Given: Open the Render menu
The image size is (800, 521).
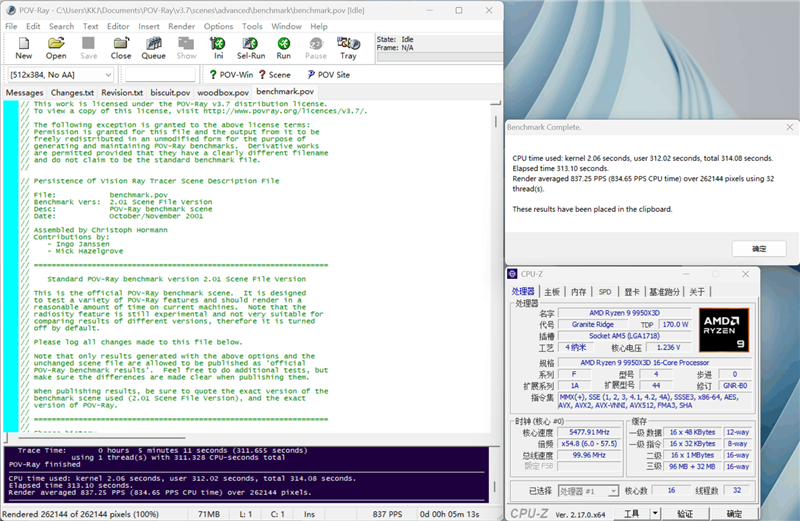Looking at the screenshot, I should 181,26.
